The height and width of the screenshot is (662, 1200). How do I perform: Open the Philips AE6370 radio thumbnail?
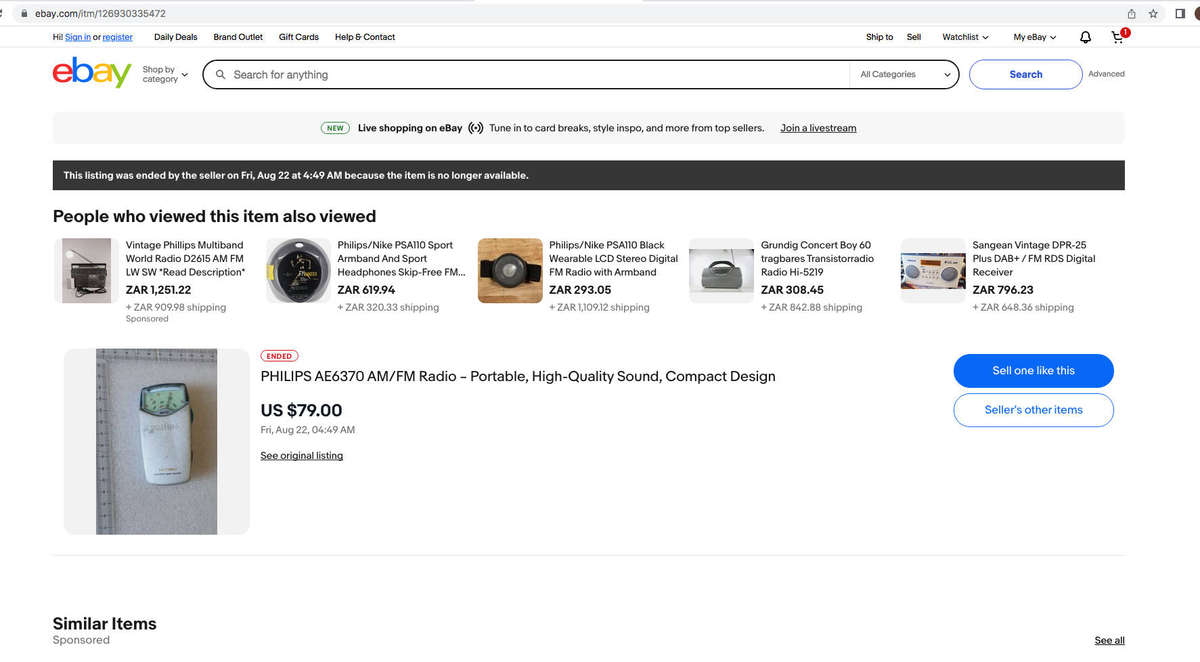(156, 441)
